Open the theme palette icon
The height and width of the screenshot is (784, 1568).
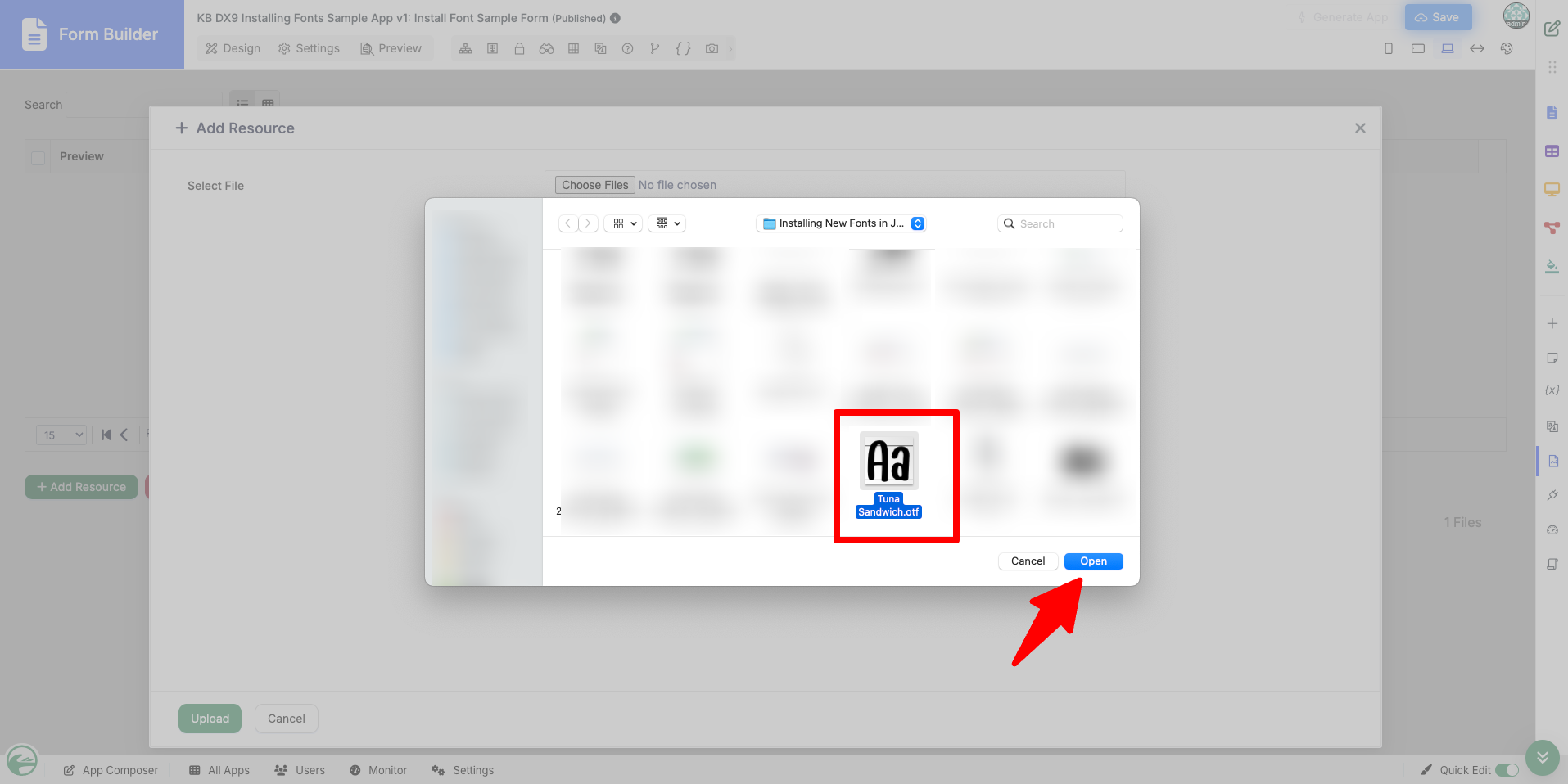[x=1507, y=49]
